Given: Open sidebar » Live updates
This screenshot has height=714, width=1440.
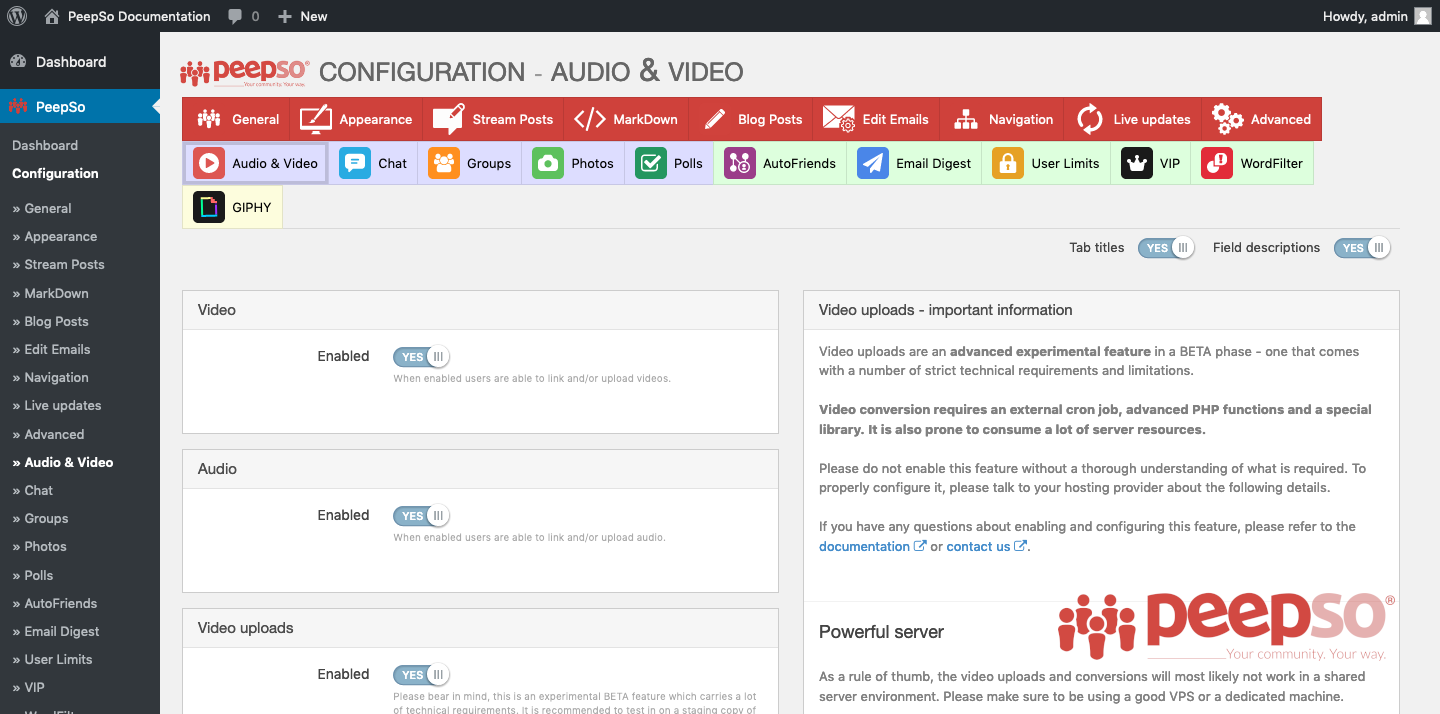Looking at the screenshot, I should pos(57,405).
